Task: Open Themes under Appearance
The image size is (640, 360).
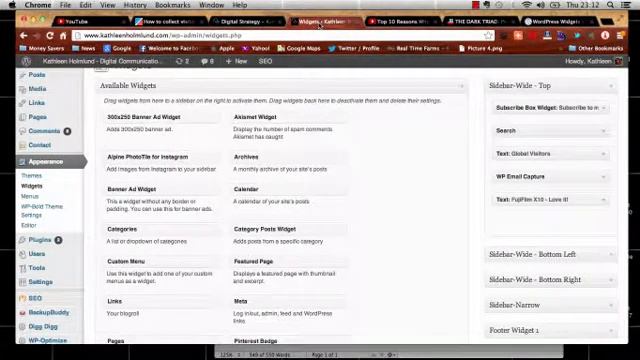Action: pos(31,176)
